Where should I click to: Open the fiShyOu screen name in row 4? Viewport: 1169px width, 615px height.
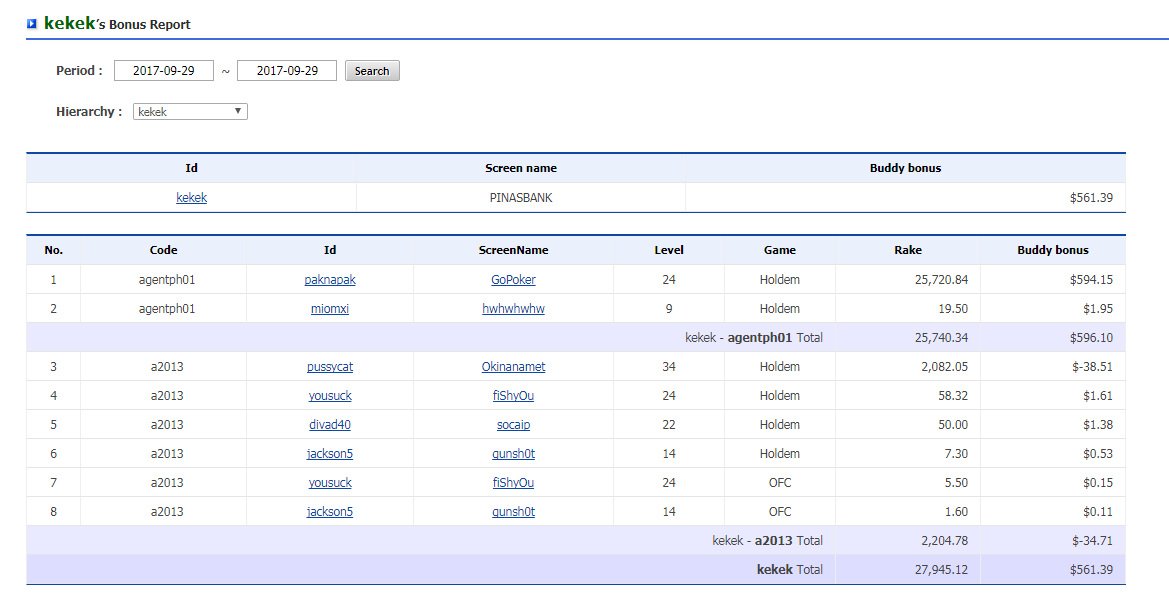[x=513, y=396]
